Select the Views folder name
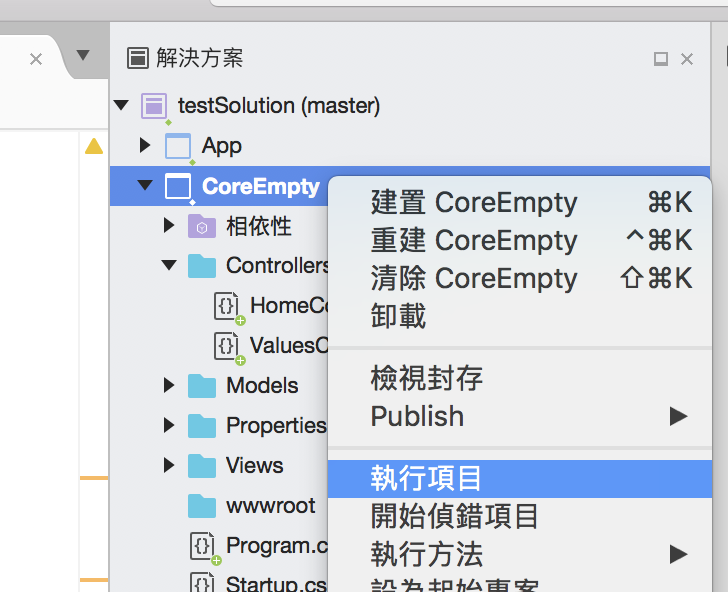 click(254, 466)
